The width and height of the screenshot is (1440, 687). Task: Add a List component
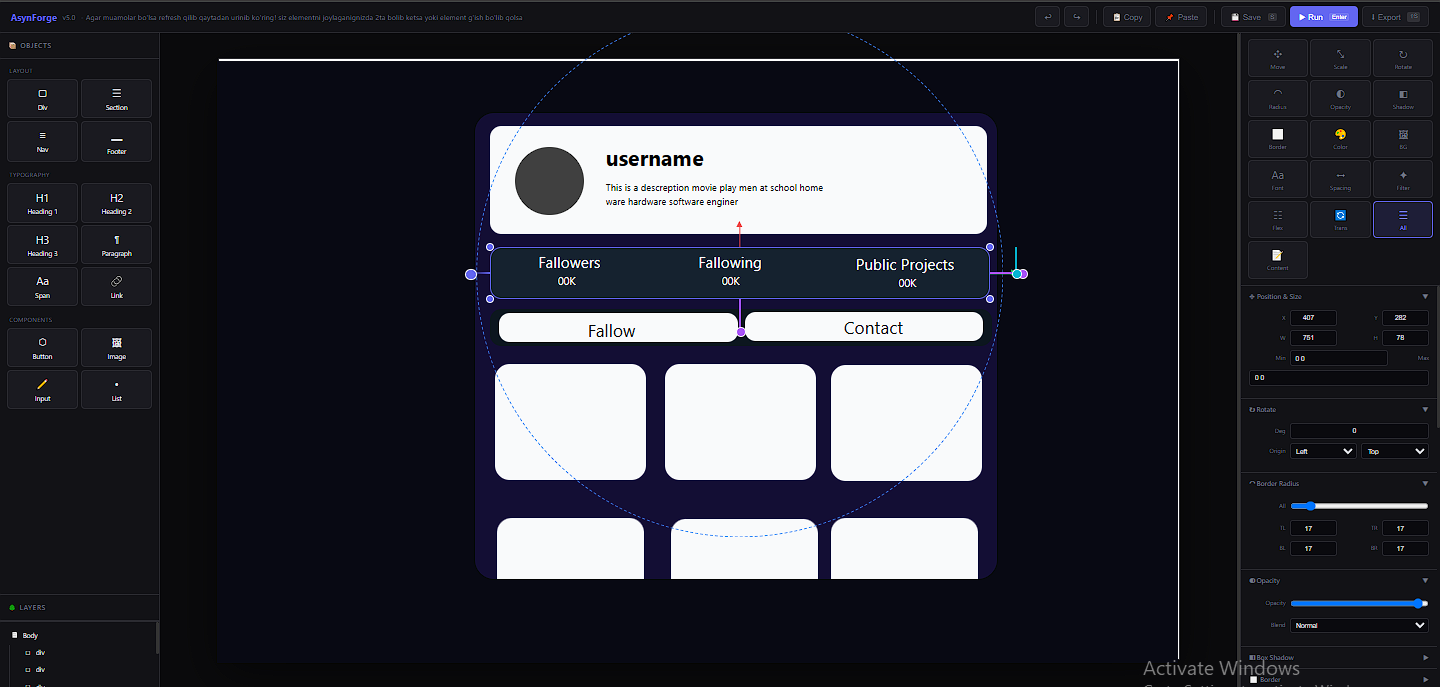click(x=116, y=390)
